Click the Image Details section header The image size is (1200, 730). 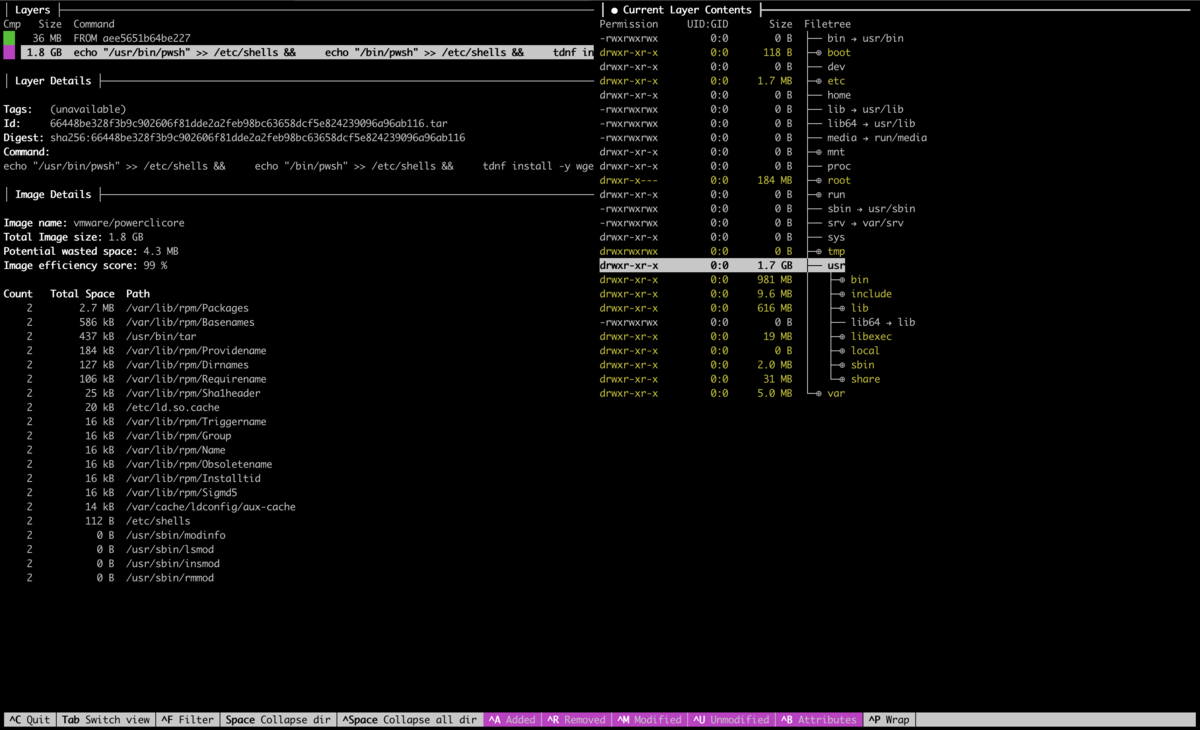[x=53, y=195]
